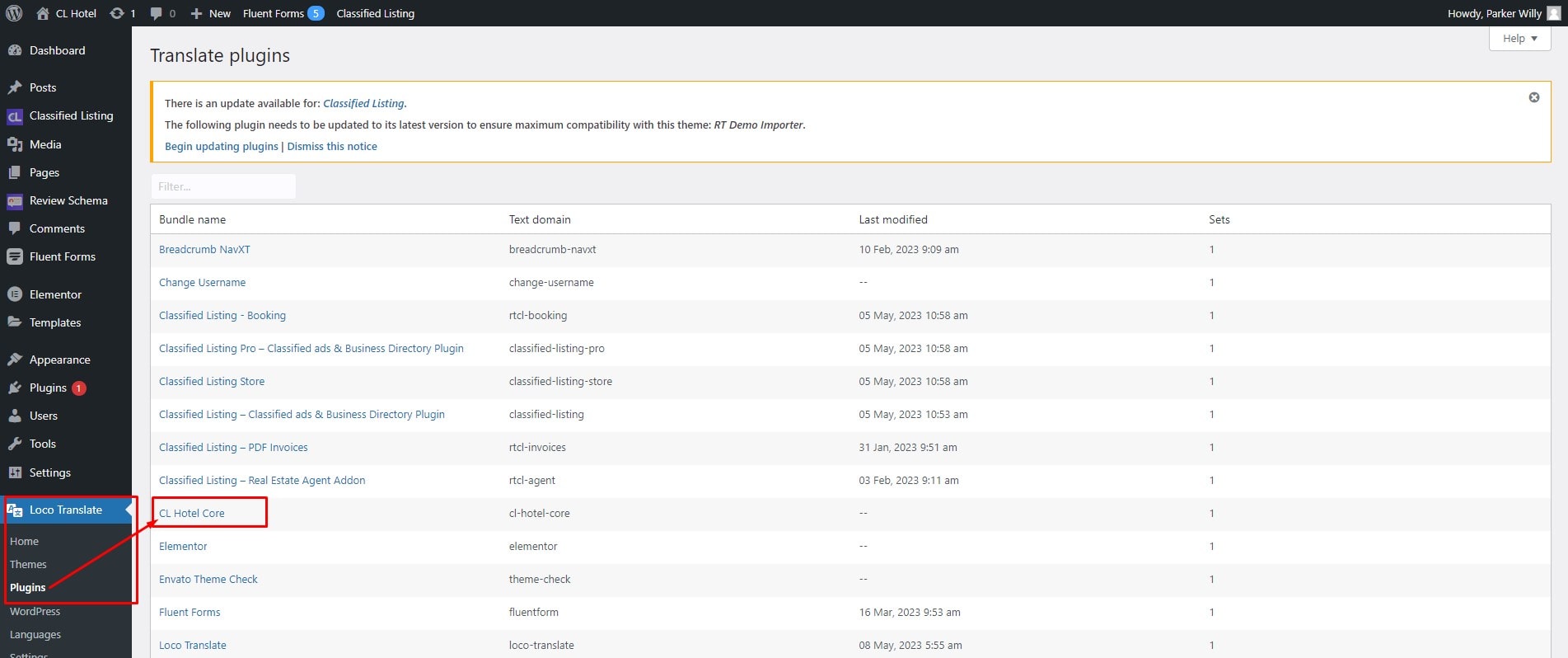The image size is (1568, 658).
Task: Click Dismiss this notice link
Action: click(x=332, y=146)
